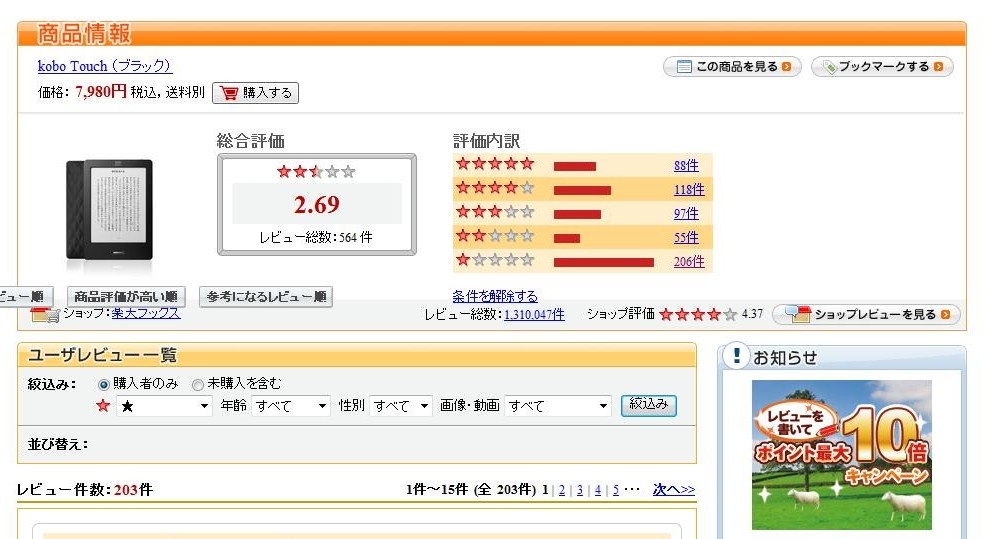The image size is (985, 539).
Task: Select the 商品評価が高い順 sort tab
Action: coord(126,297)
